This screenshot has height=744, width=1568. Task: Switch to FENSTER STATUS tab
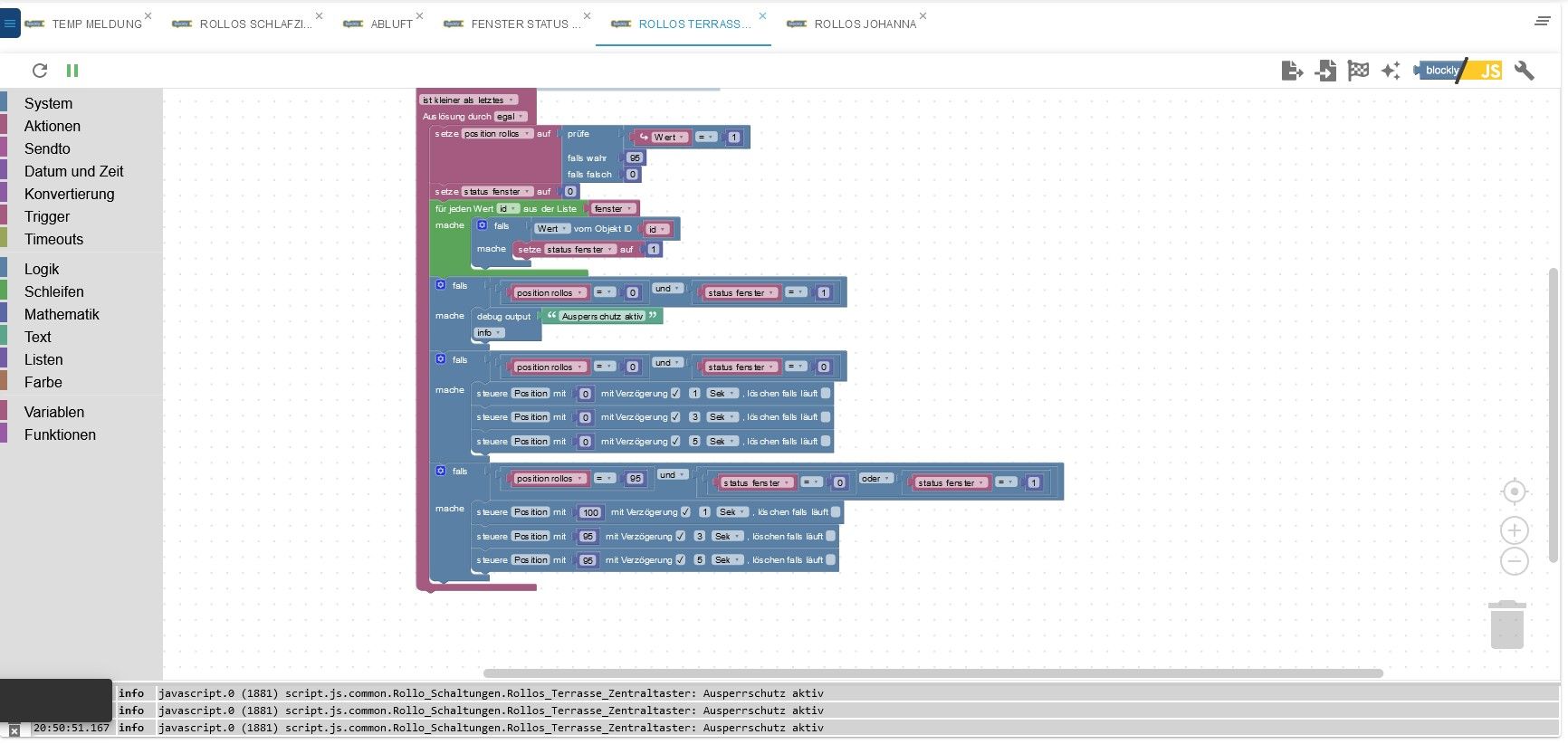[525, 24]
